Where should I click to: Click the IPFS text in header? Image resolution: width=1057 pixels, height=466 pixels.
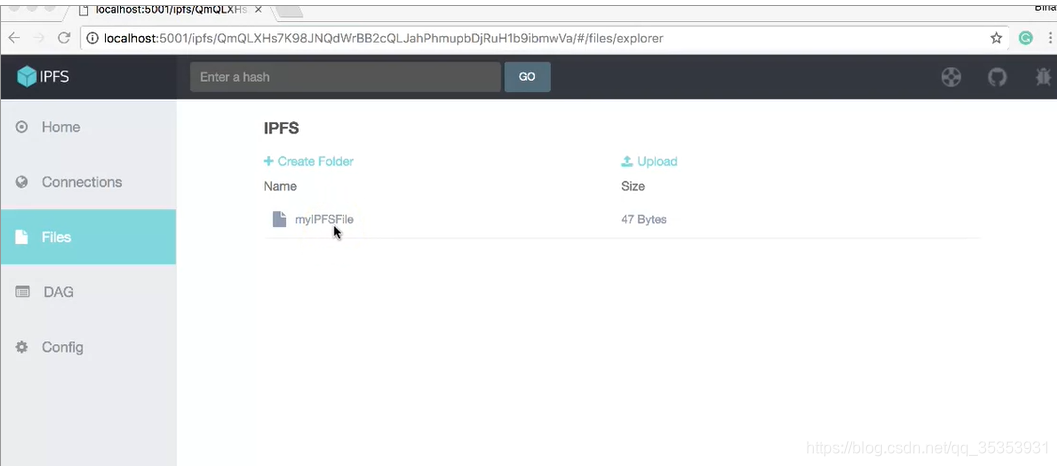[54, 77]
